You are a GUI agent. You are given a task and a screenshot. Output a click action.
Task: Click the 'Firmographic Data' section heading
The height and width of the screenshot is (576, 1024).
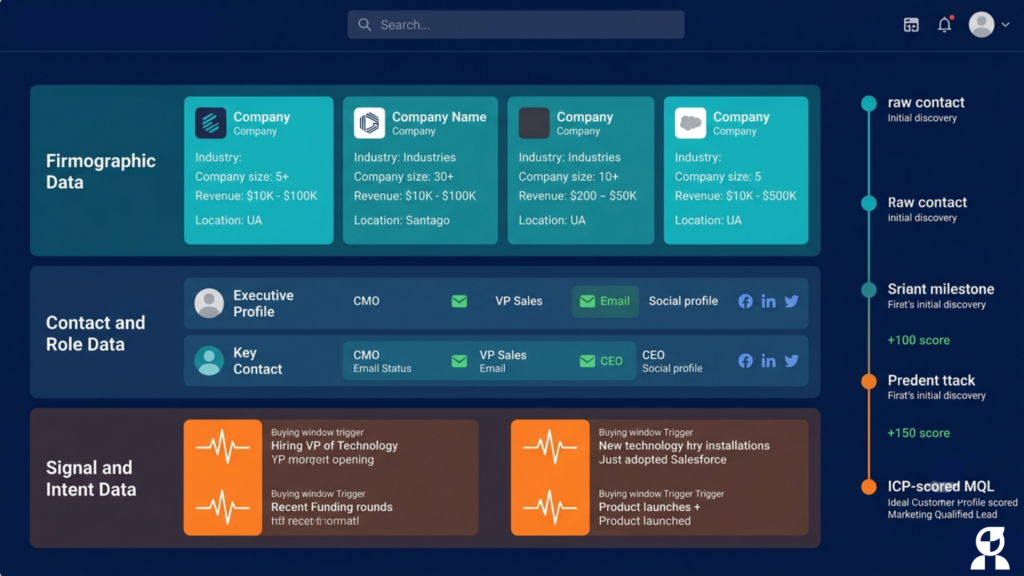[101, 171]
